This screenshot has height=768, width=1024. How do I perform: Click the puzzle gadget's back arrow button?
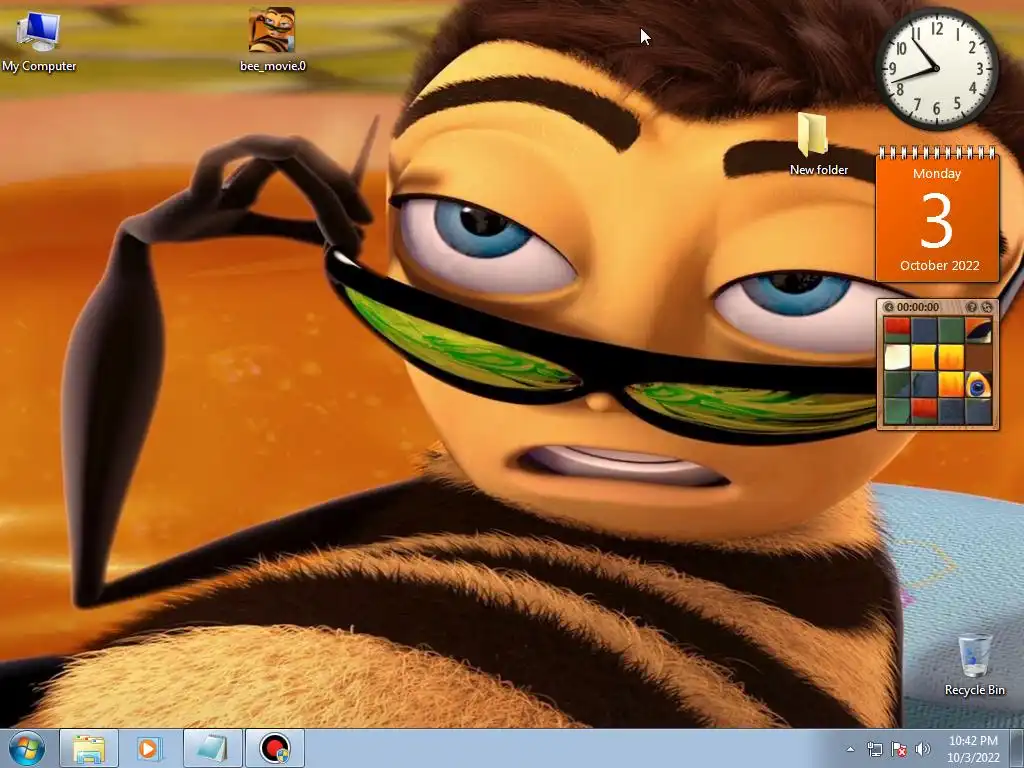[x=889, y=307]
